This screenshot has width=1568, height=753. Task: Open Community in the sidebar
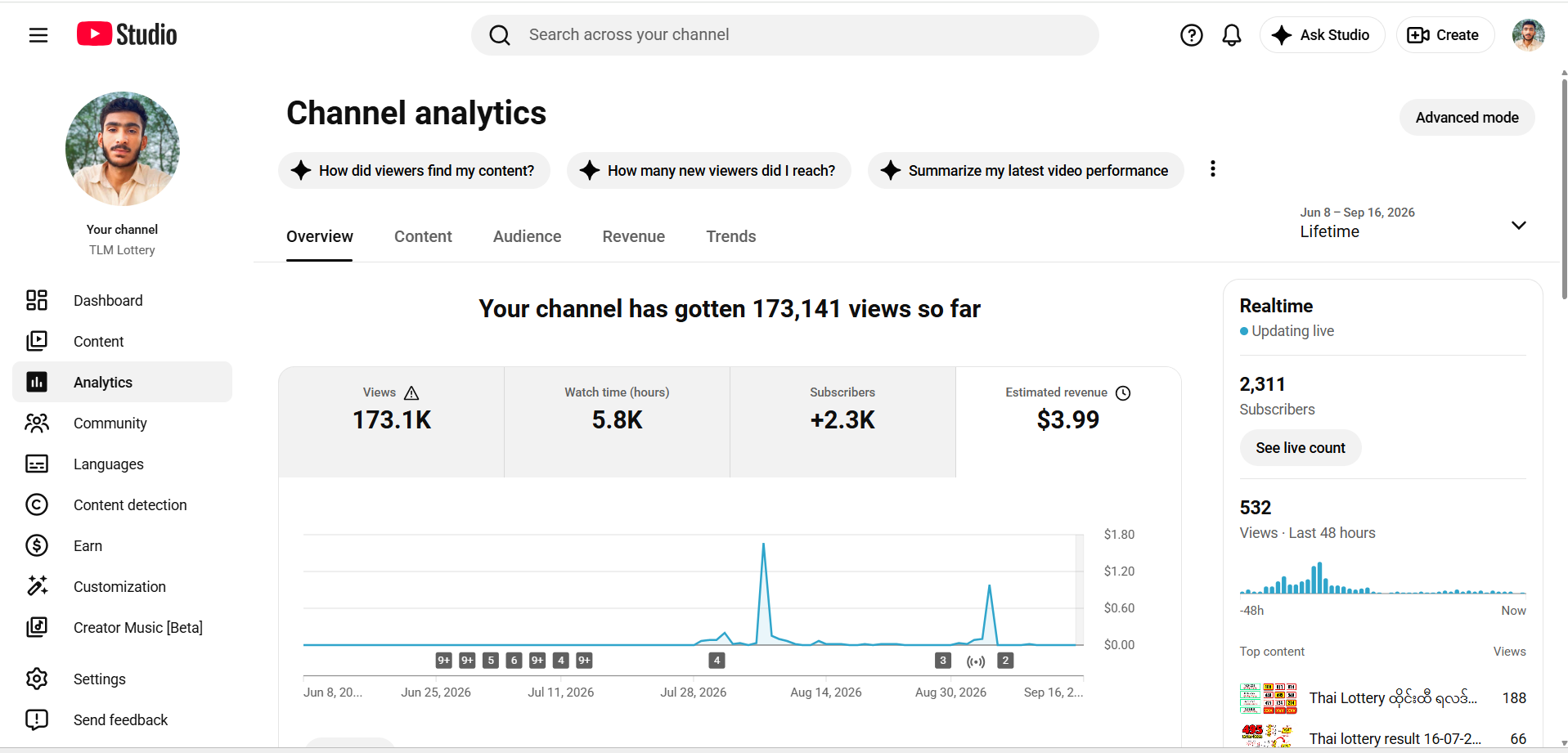(123, 423)
